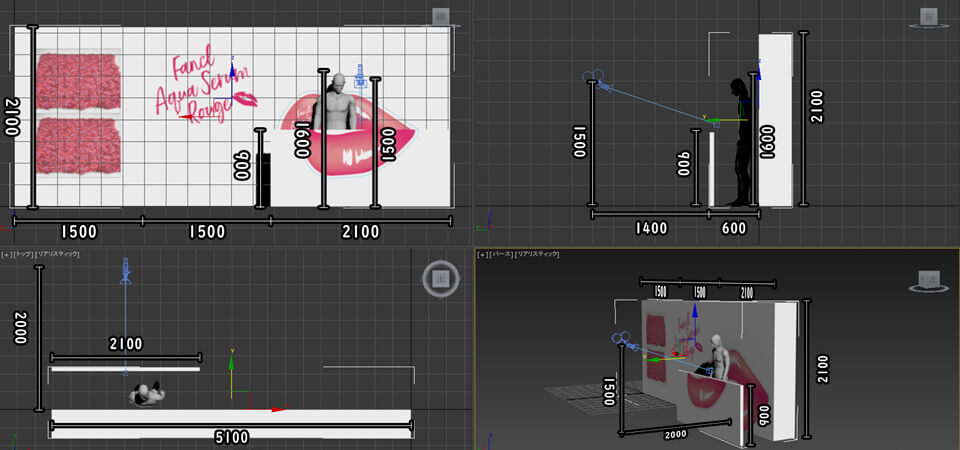
Task: Open [リアリスティック] shading menu in トップ viewport
Action: [57, 253]
